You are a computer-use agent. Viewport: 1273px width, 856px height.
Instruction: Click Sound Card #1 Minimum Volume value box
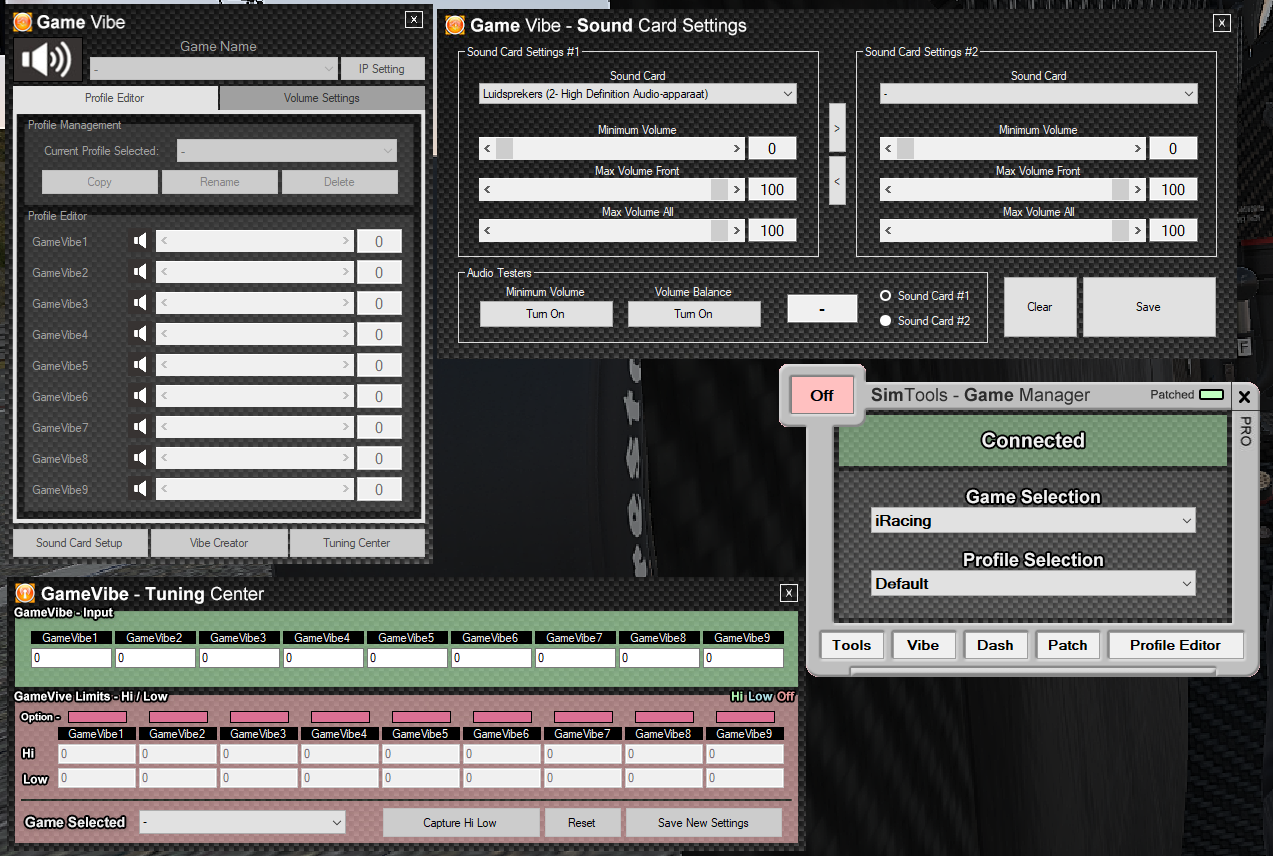point(772,149)
